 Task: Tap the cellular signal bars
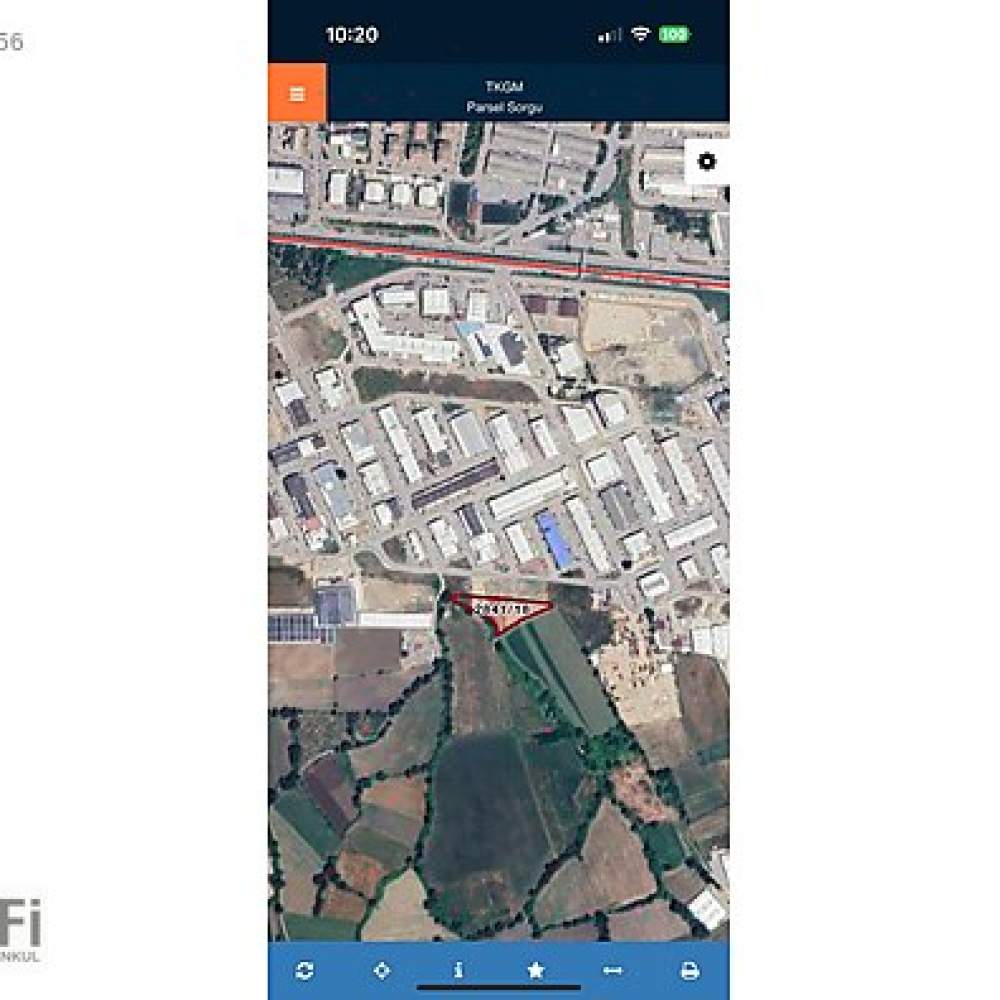pos(609,35)
